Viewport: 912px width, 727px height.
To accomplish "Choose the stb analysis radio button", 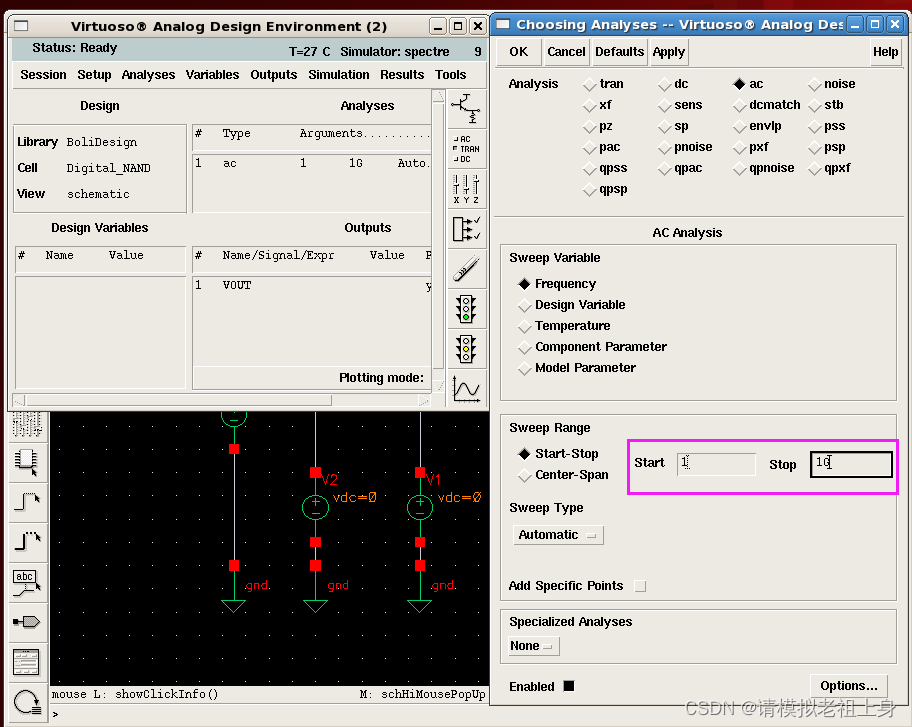I will (826, 105).
